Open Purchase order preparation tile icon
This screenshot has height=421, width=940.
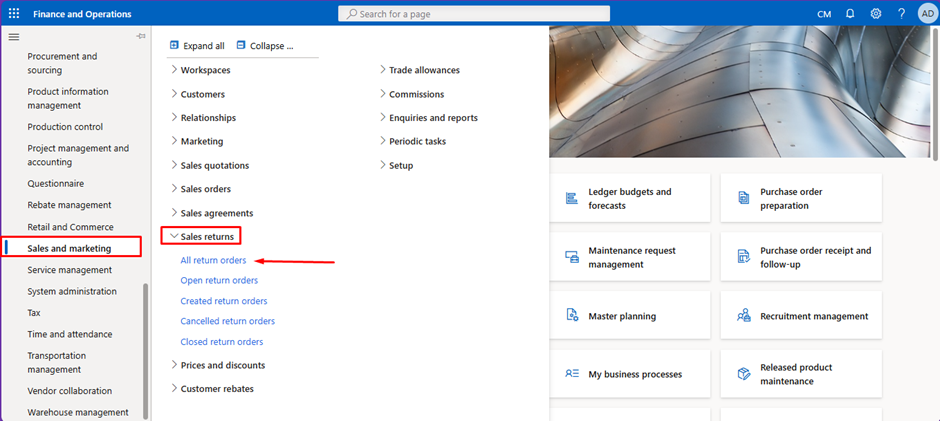tap(743, 199)
